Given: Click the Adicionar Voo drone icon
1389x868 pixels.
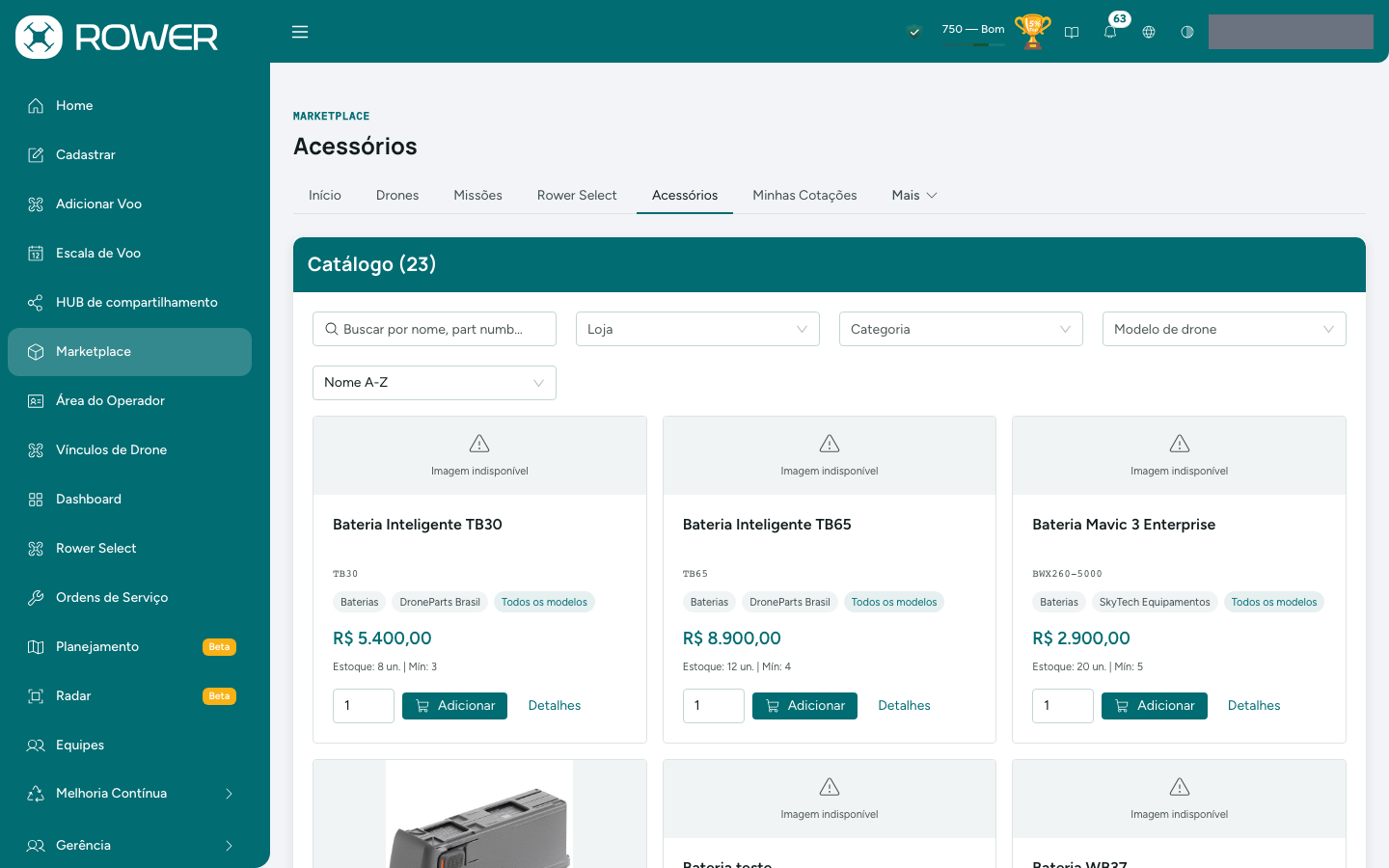Looking at the screenshot, I should point(36,204).
